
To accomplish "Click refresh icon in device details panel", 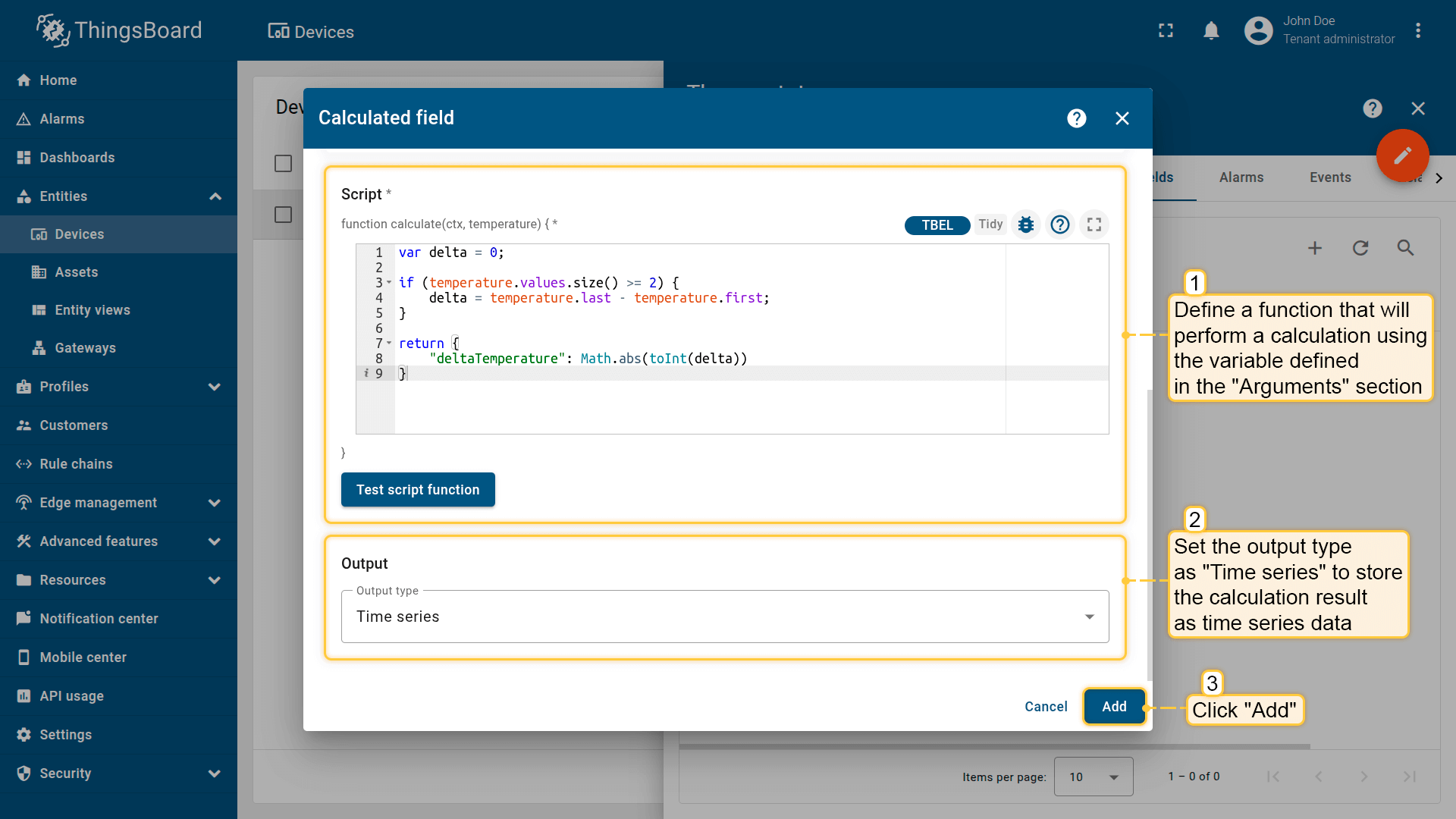I will tap(1360, 248).
